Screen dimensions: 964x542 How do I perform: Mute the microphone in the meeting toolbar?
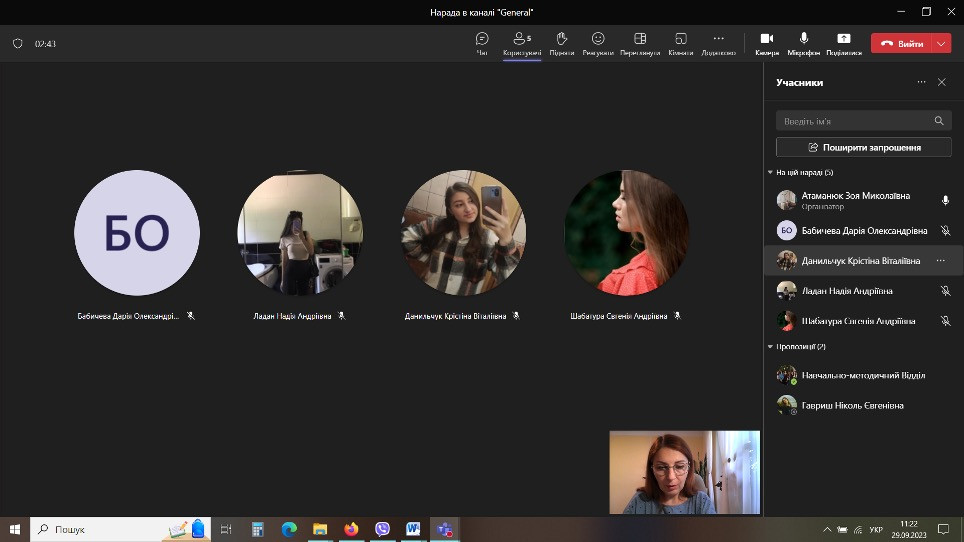[804, 39]
